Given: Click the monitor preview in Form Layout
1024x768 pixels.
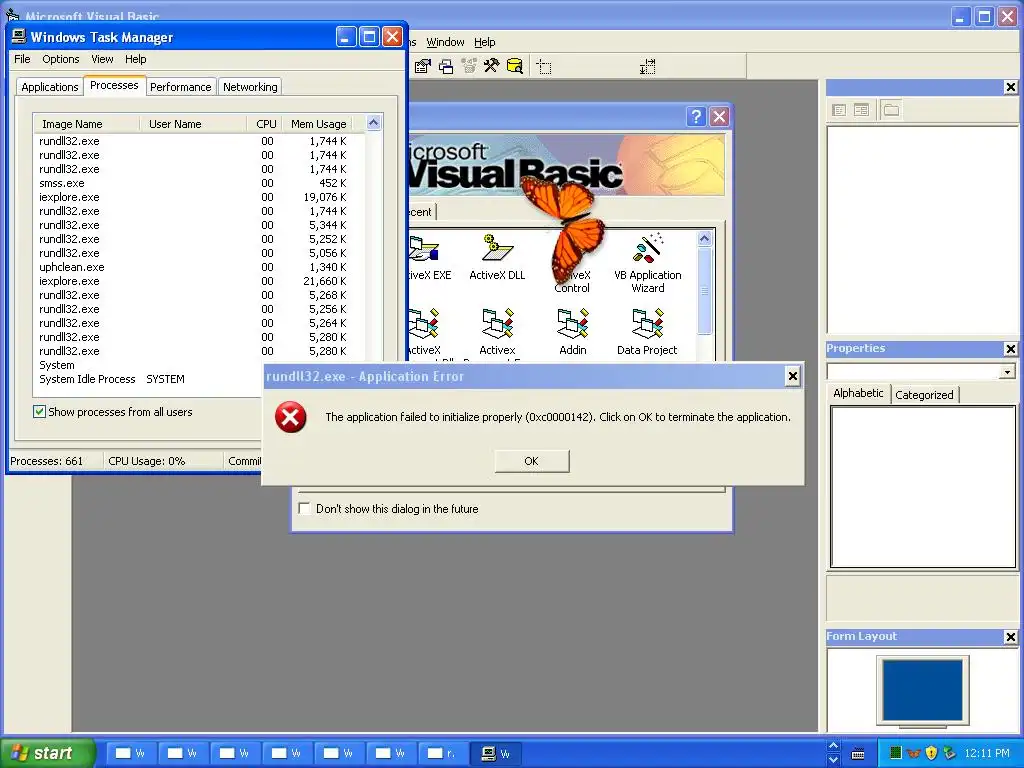Looking at the screenshot, I should tap(922, 690).
